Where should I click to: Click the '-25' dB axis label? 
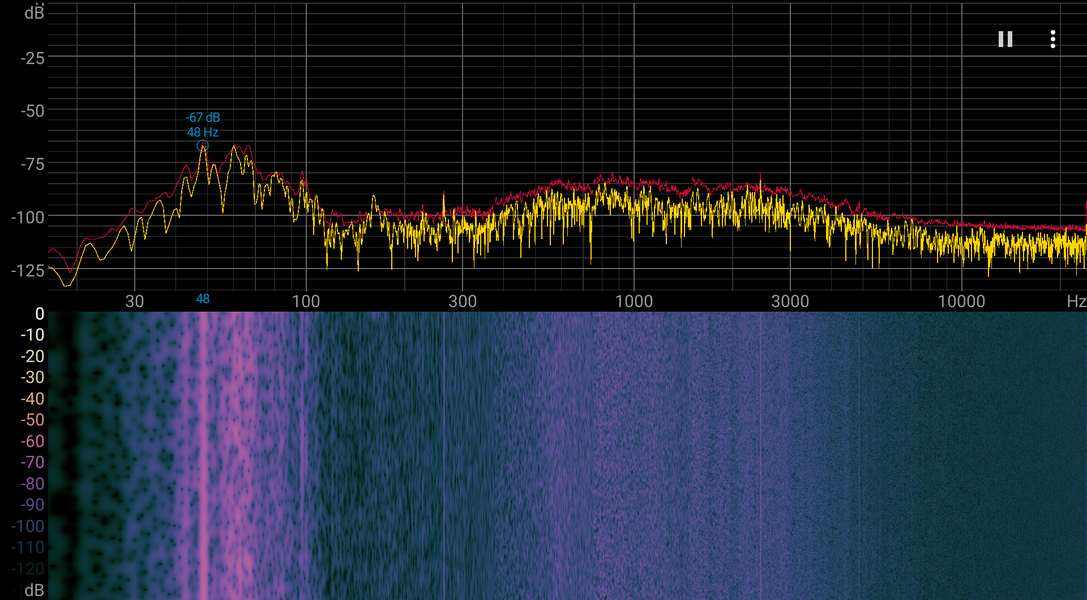(33, 58)
